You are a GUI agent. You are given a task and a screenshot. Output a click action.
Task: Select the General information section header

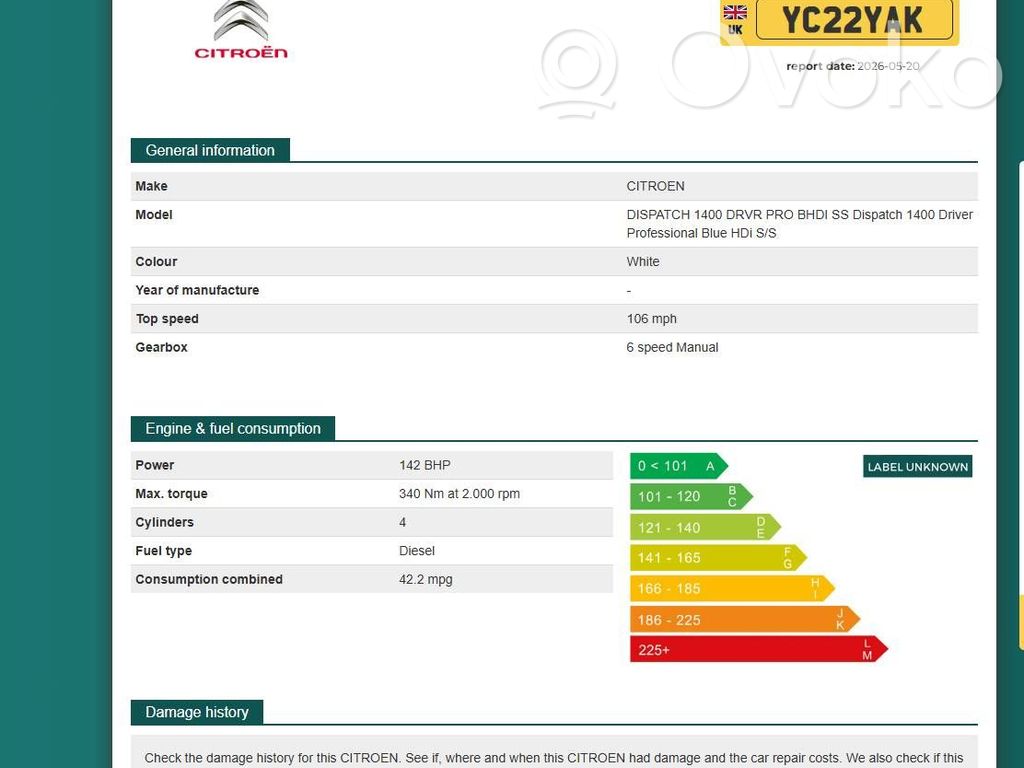pos(210,150)
